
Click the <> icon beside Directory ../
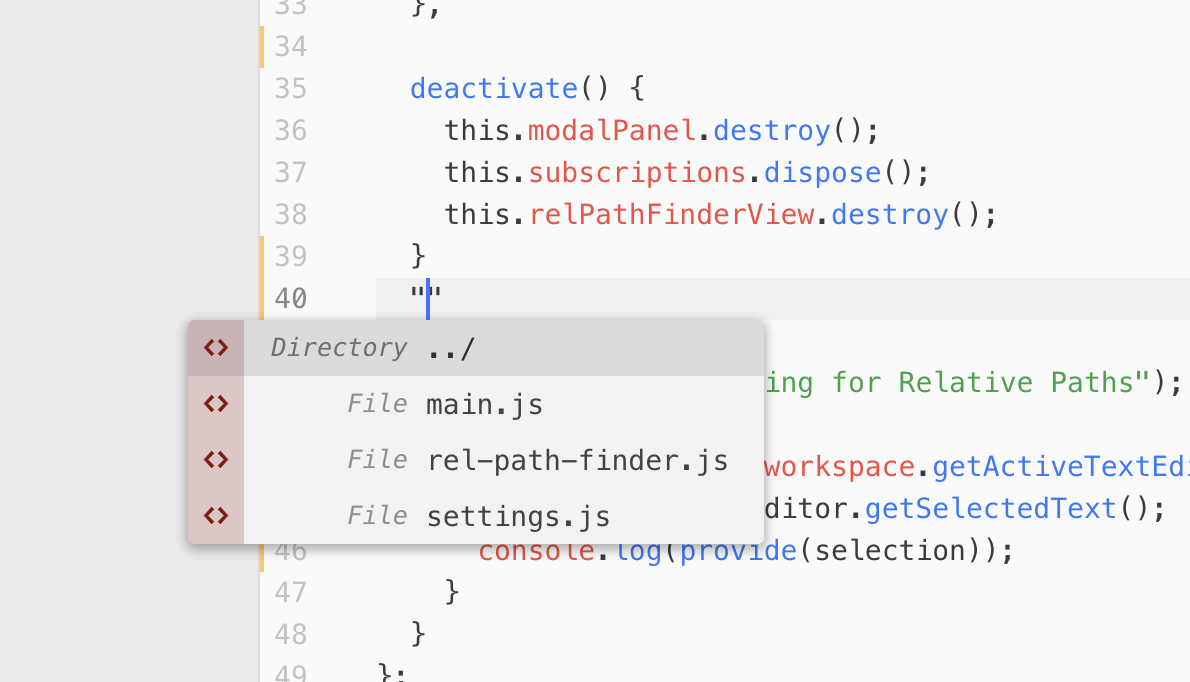tap(215, 347)
